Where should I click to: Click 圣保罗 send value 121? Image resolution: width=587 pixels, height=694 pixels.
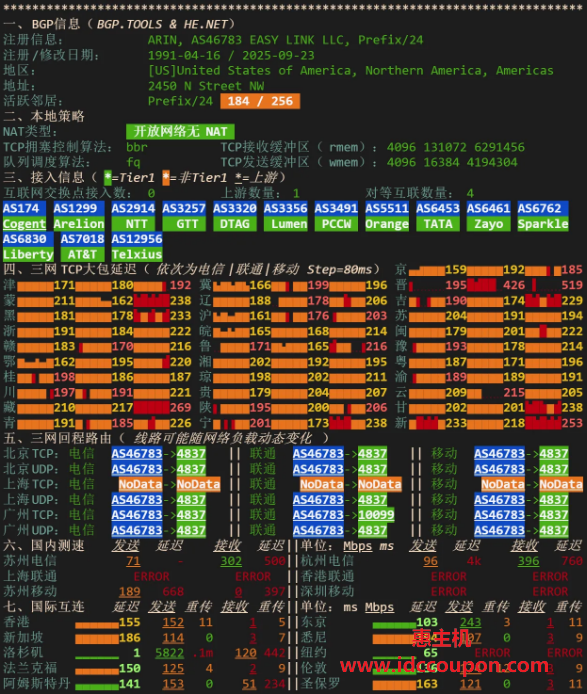(x=471, y=684)
